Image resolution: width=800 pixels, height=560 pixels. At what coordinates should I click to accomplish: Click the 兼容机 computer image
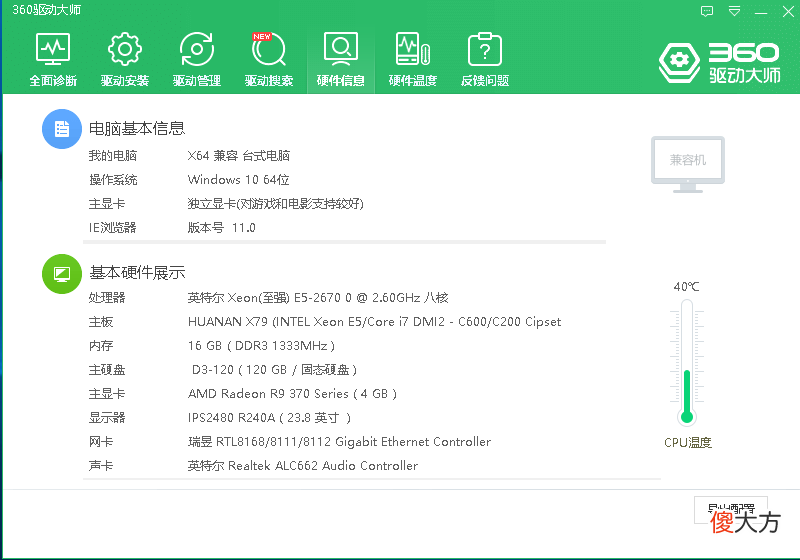[688, 164]
